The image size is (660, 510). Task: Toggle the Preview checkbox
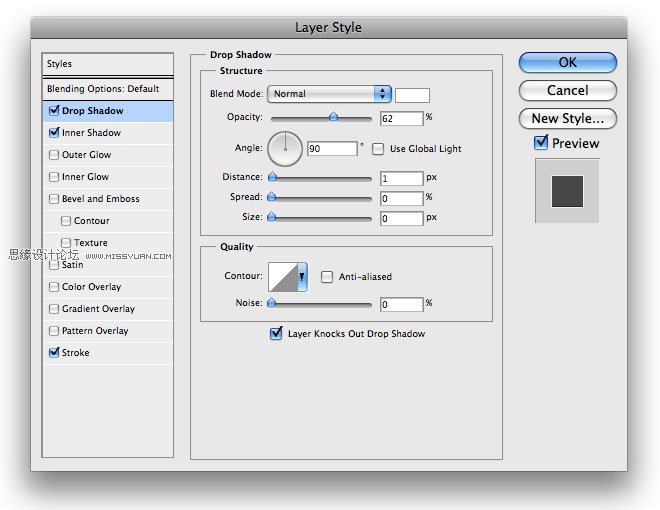(541, 143)
